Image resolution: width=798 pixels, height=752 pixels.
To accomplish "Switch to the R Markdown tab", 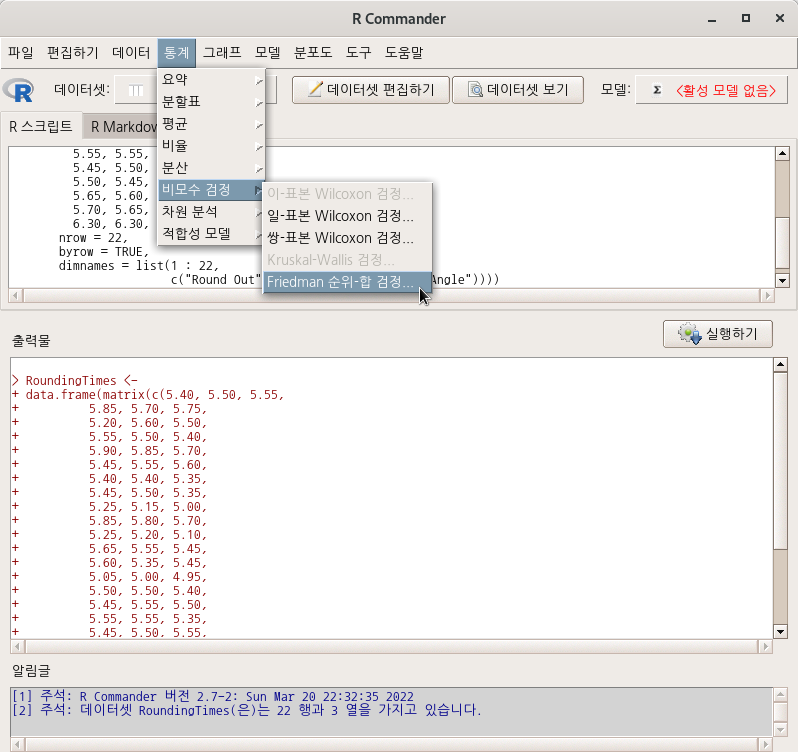I will 124,127.
